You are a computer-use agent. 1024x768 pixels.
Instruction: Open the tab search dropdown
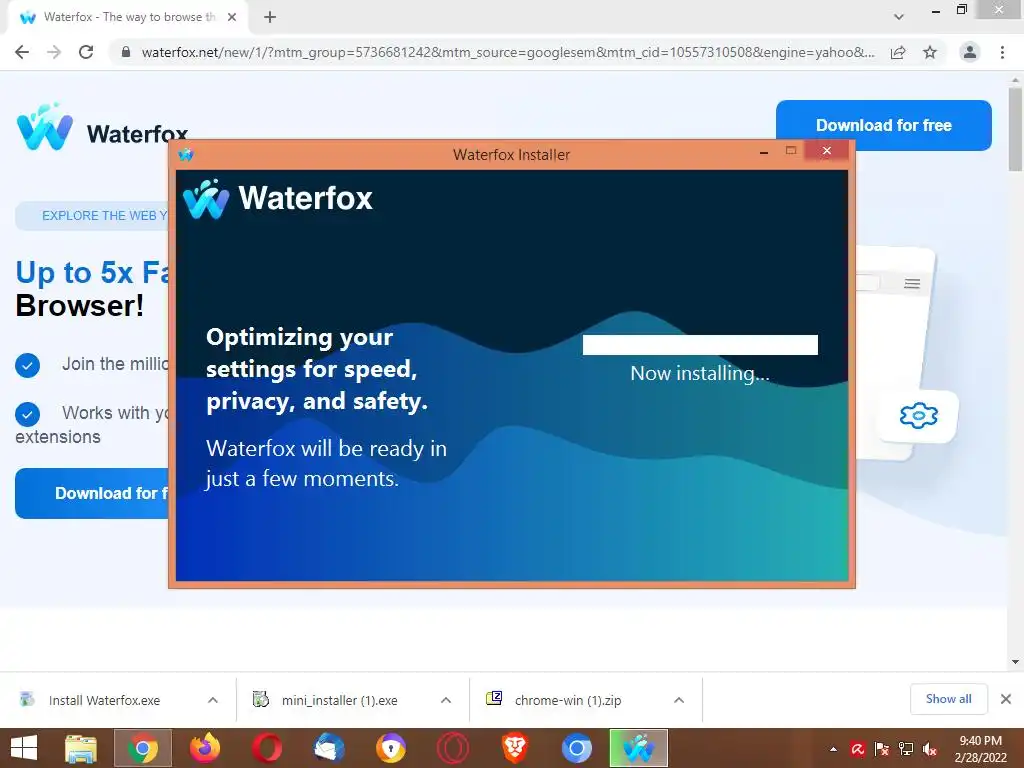coord(899,17)
